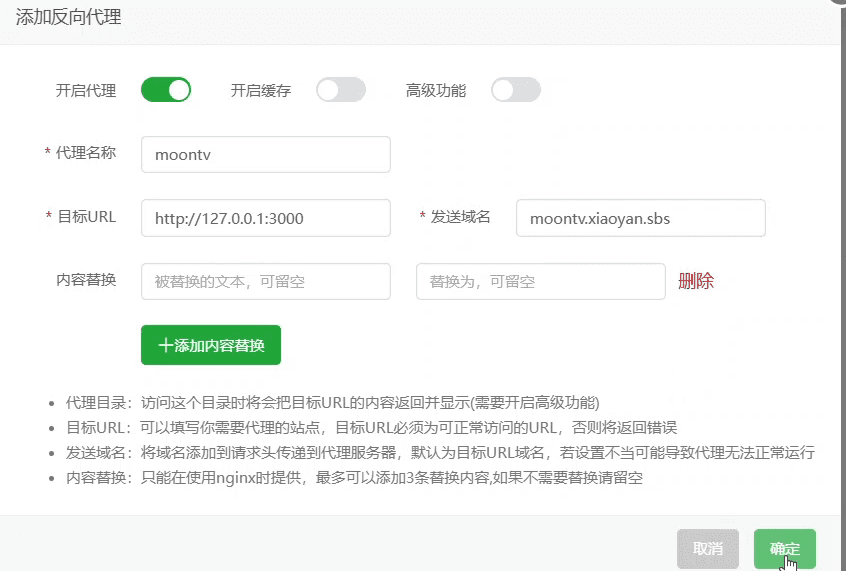Confirm with the 确定 button
Screen dimensions: 846x571
pyautogui.click(x=785, y=549)
